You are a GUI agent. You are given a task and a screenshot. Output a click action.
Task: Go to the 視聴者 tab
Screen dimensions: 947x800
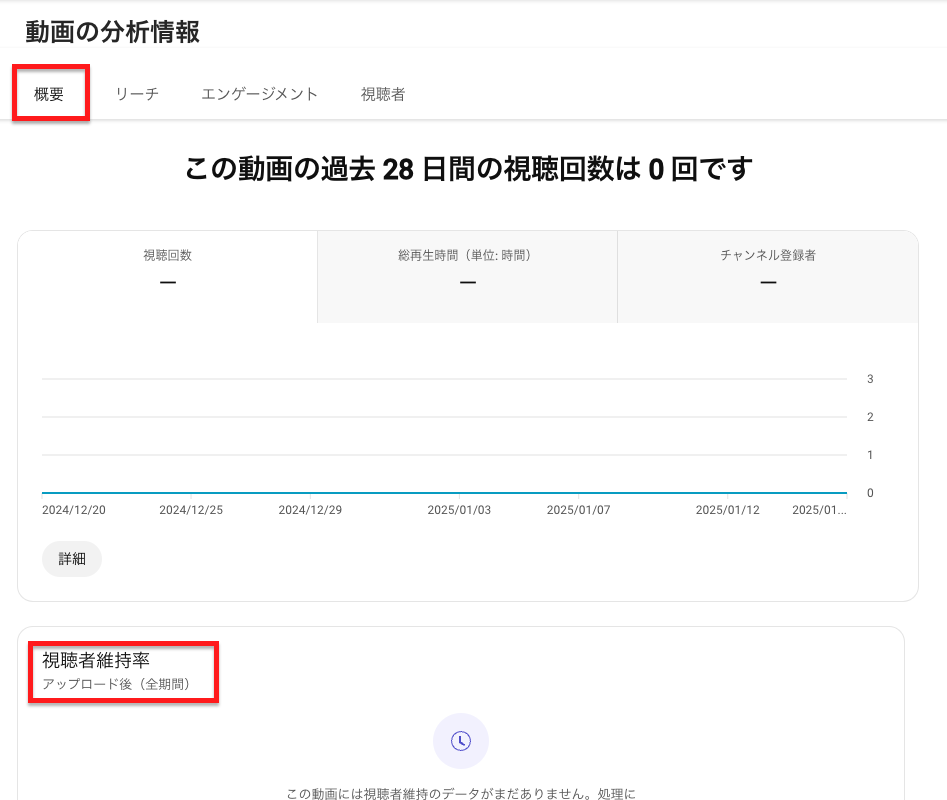(x=383, y=94)
